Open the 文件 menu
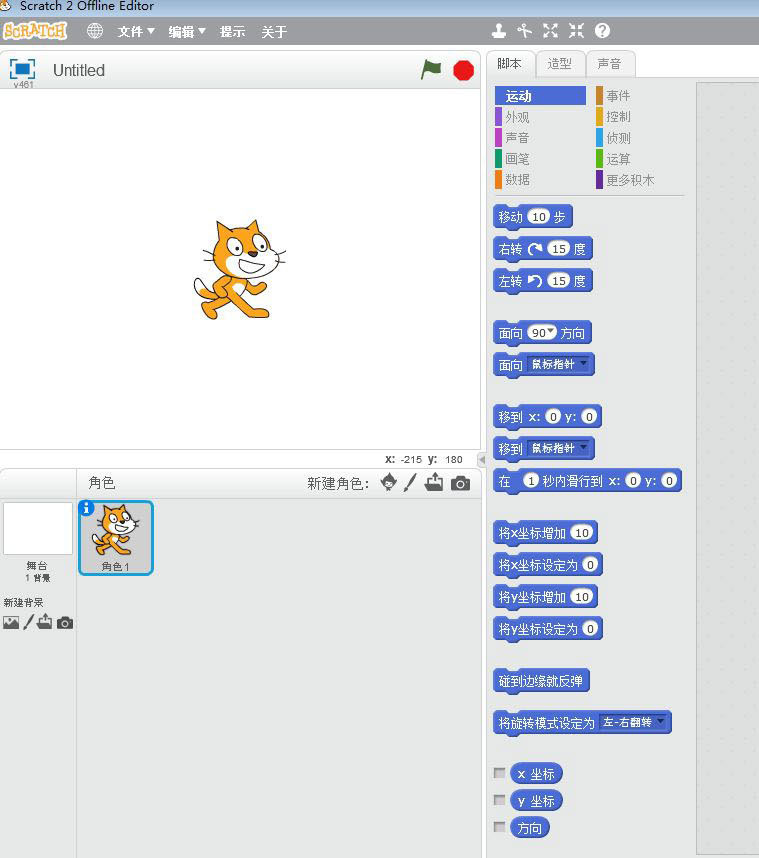 click(136, 32)
